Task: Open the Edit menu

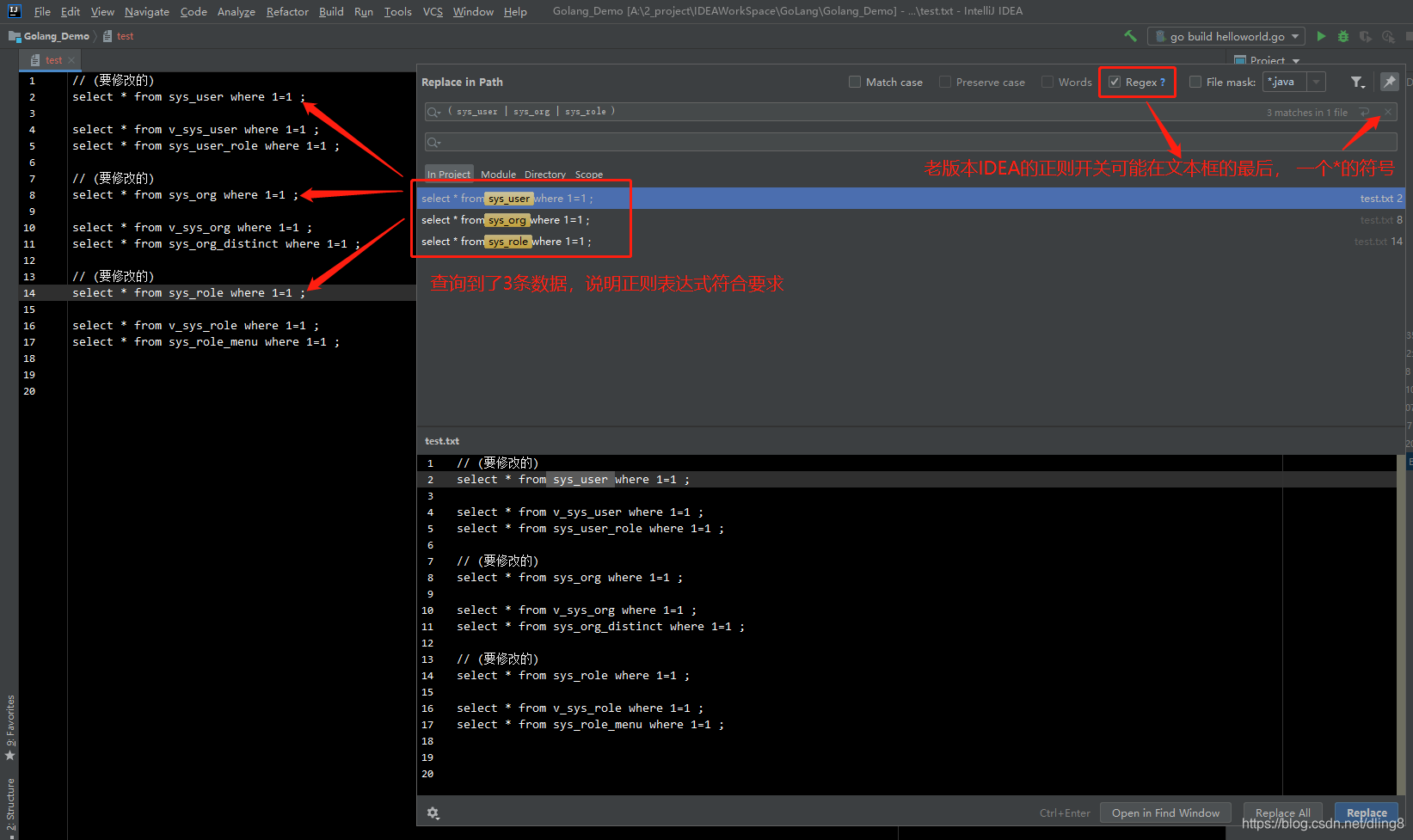Action: [x=71, y=11]
